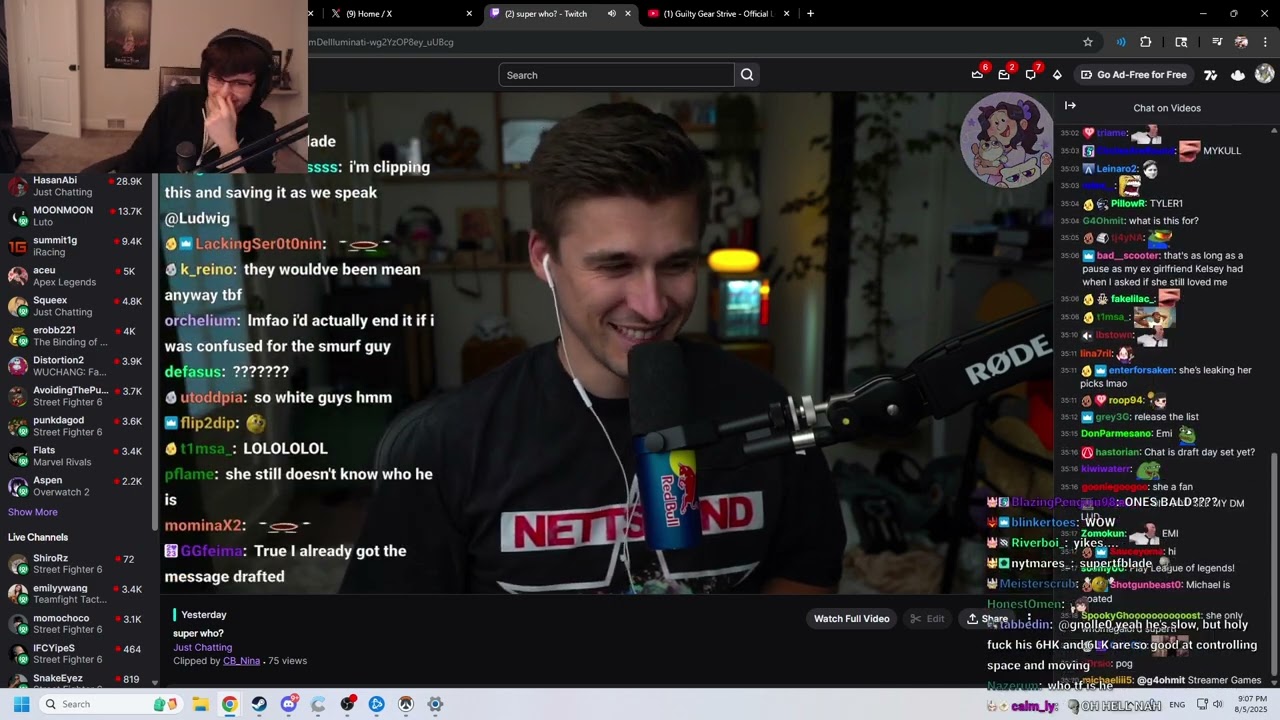
Task: Click the Twitch user avatar
Action: (x=1264, y=74)
